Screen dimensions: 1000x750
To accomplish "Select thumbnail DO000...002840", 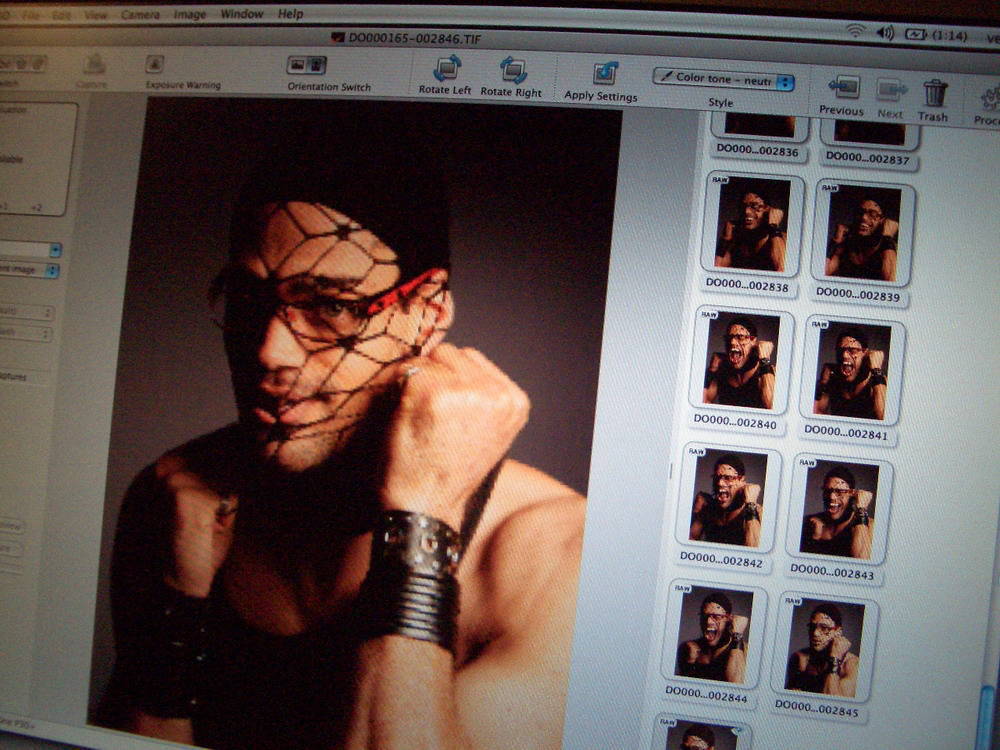I will pyautogui.click(x=741, y=359).
